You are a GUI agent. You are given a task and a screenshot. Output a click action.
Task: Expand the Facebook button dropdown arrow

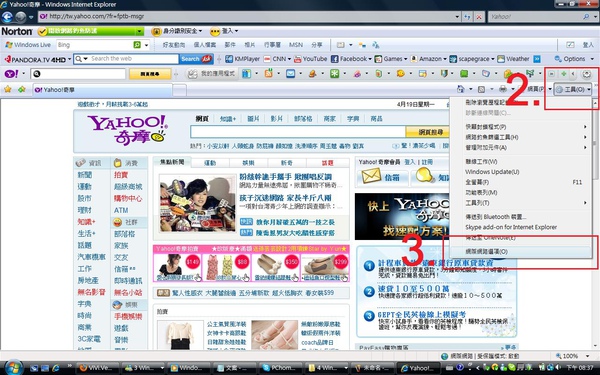pyautogui.click(x=370, y=59)
